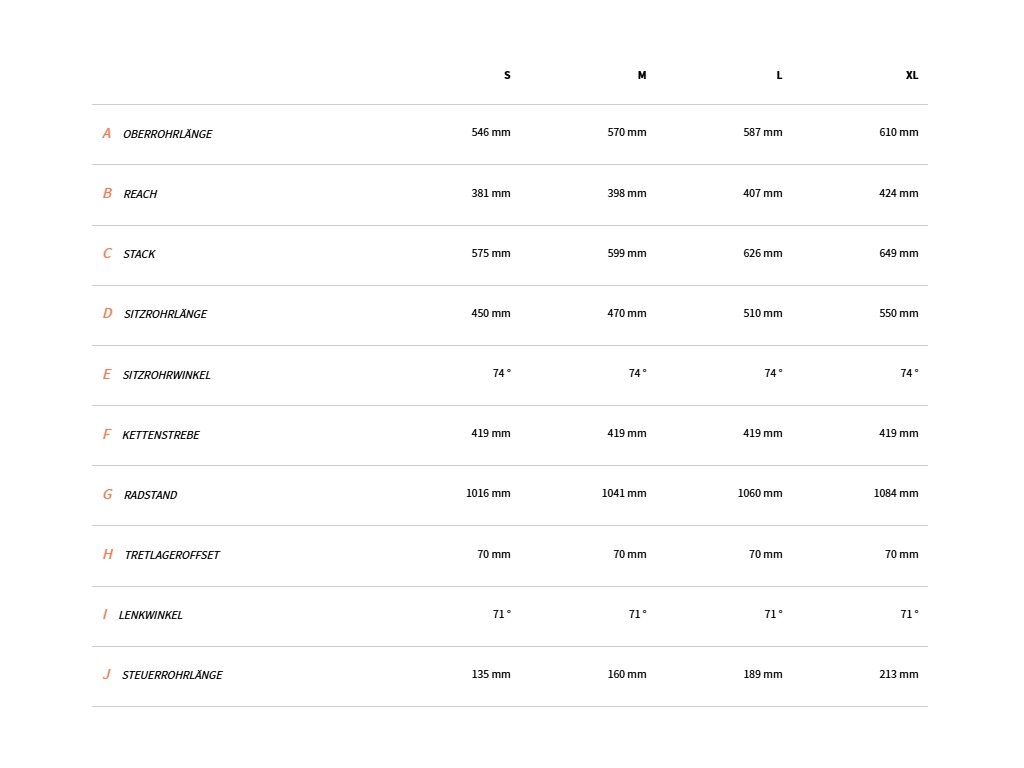Click the REACH row label
The width and height of the screenshot is (1024, 768).
click(140, 194)
